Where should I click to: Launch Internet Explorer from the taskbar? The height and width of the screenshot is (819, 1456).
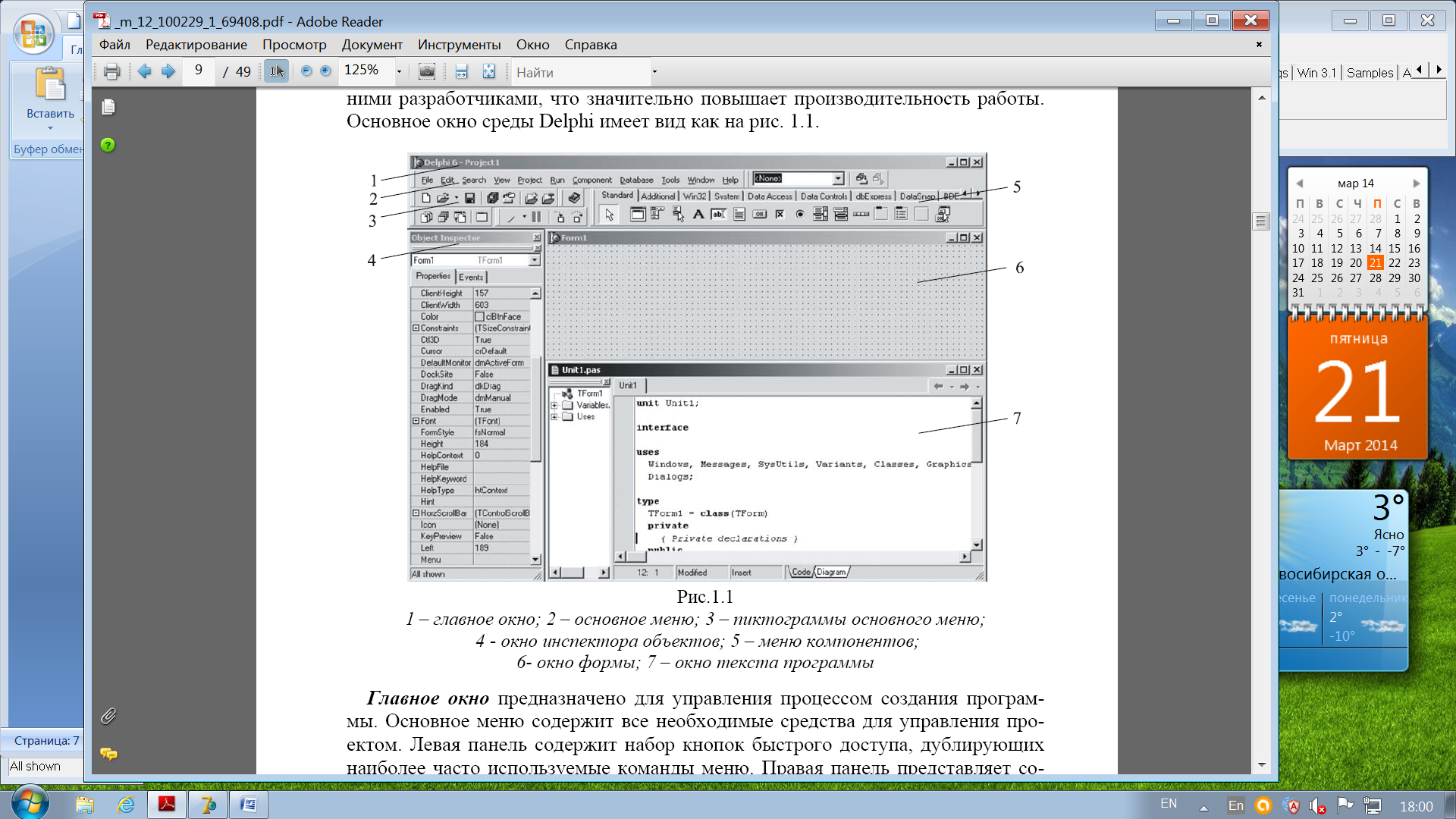point(126,805)
